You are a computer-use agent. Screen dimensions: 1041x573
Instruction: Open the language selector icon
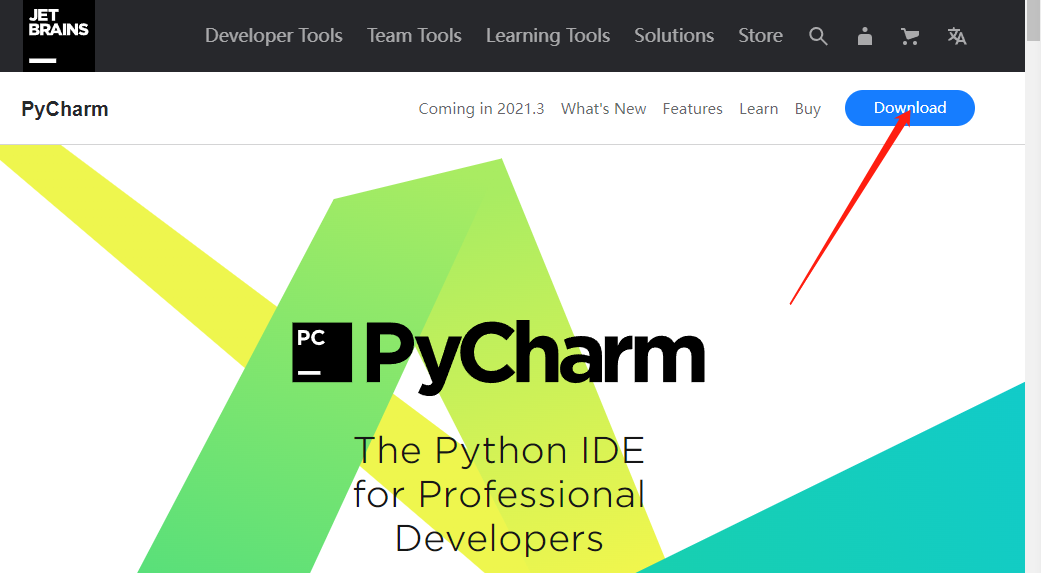pyautogui.click(x=956, y=36)
